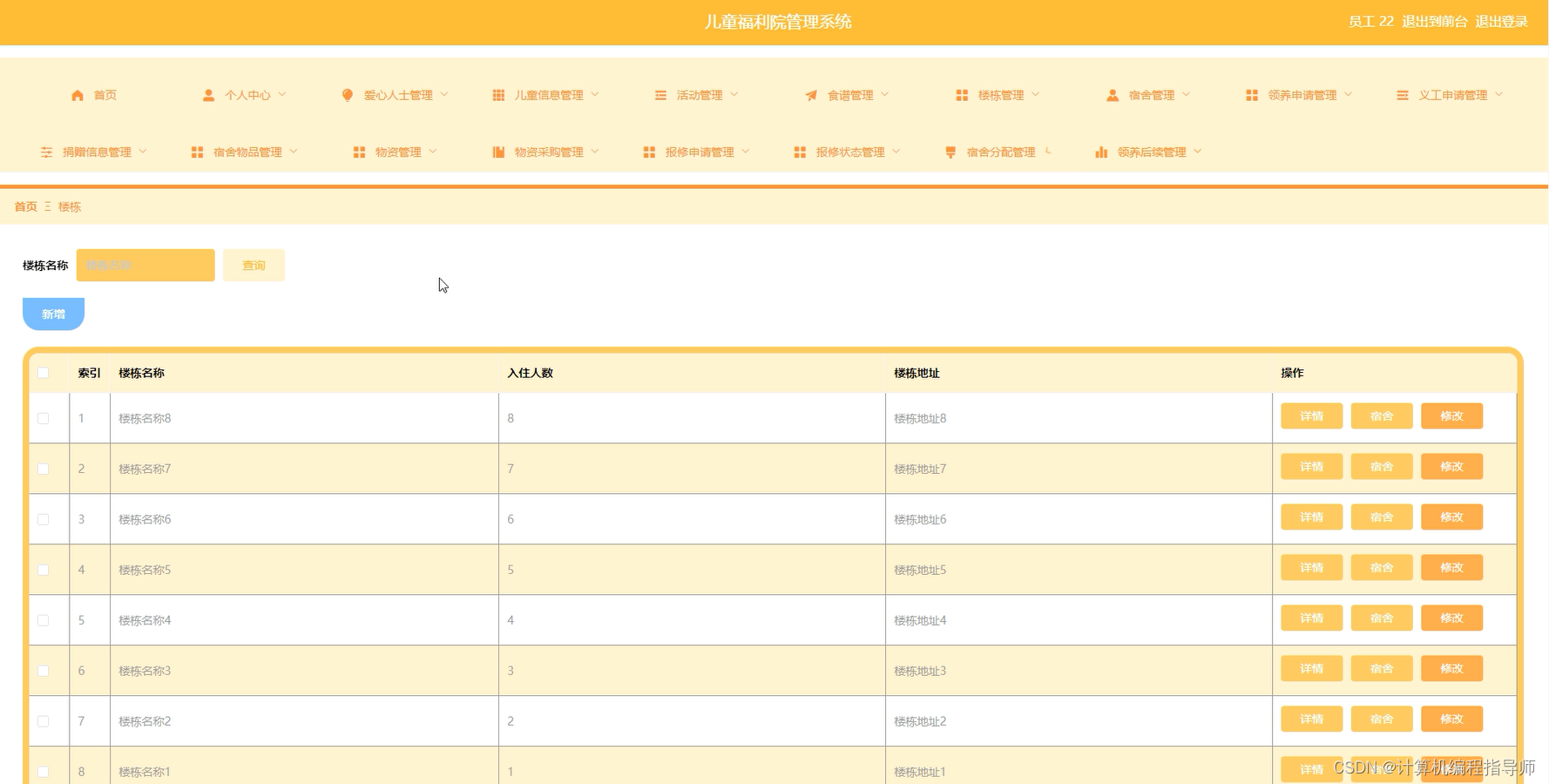Open the 物资采购管理 menu label

[x=549, y=152]
